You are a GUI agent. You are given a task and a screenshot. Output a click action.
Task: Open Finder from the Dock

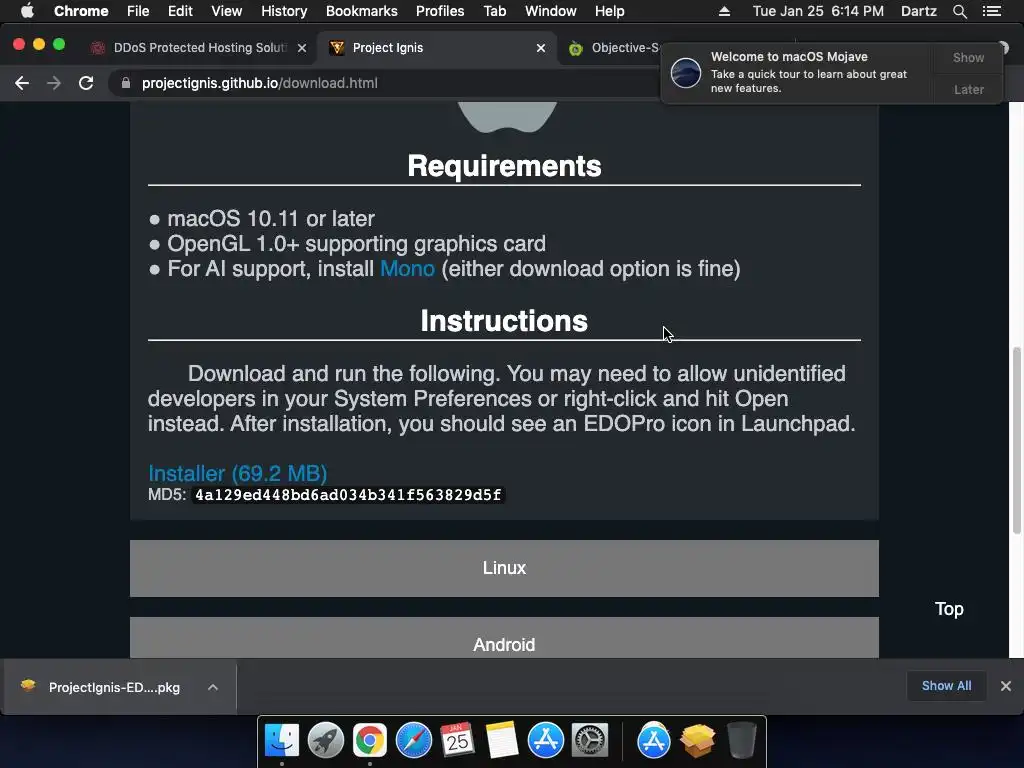[281, 740]
